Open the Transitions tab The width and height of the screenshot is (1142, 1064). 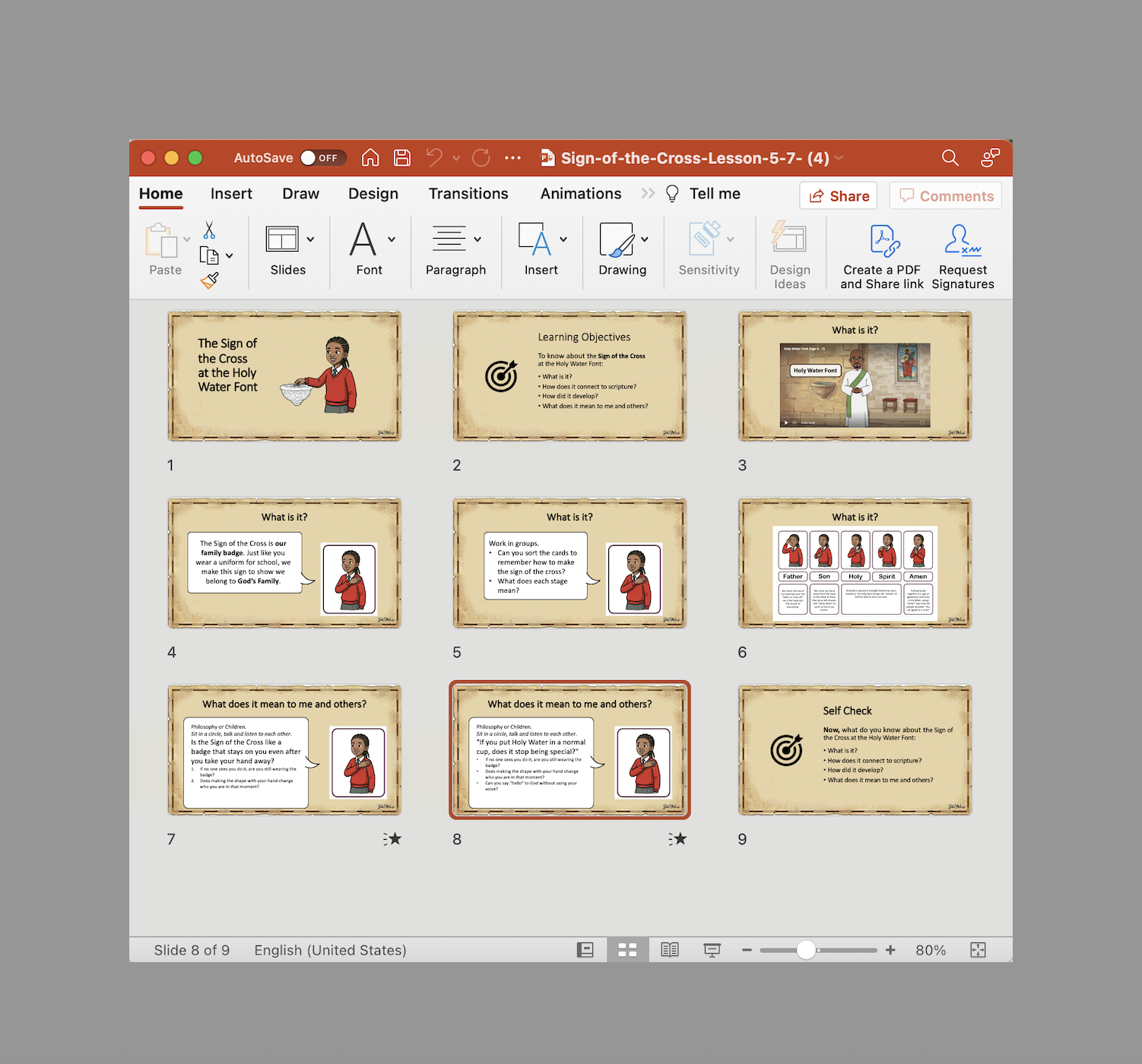coord(468,194)
